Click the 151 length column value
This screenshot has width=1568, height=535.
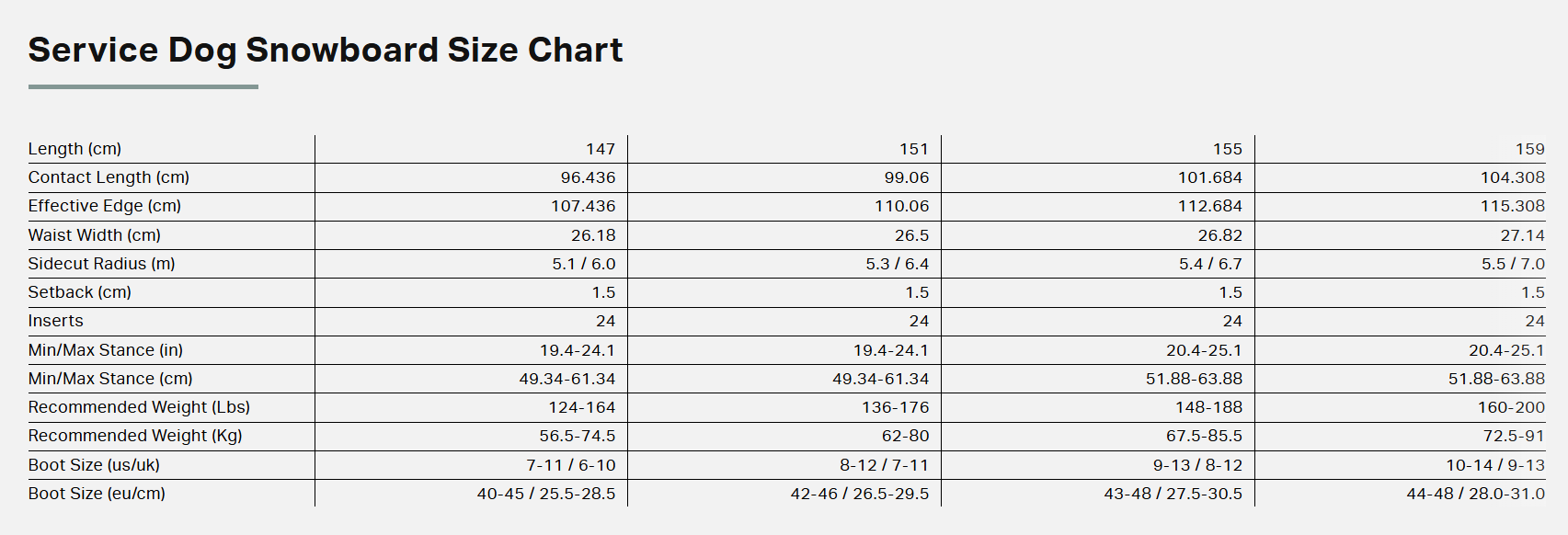click(x=914, y=149)
